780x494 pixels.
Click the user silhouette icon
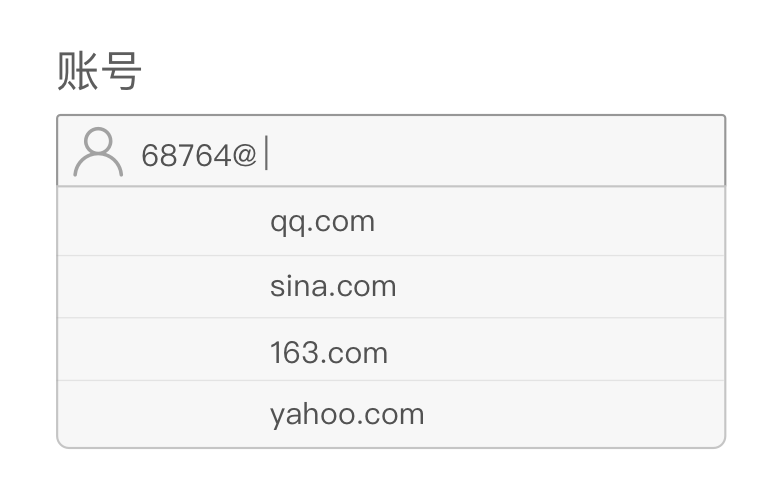tap(98, 152)
